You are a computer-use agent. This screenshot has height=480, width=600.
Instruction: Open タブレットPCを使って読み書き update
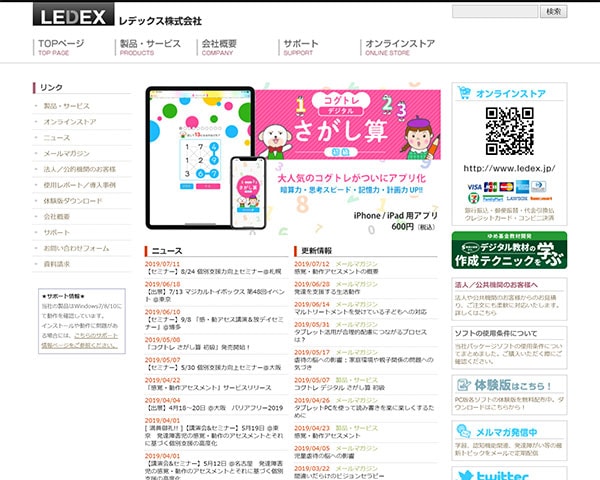(x=364, y=411)
